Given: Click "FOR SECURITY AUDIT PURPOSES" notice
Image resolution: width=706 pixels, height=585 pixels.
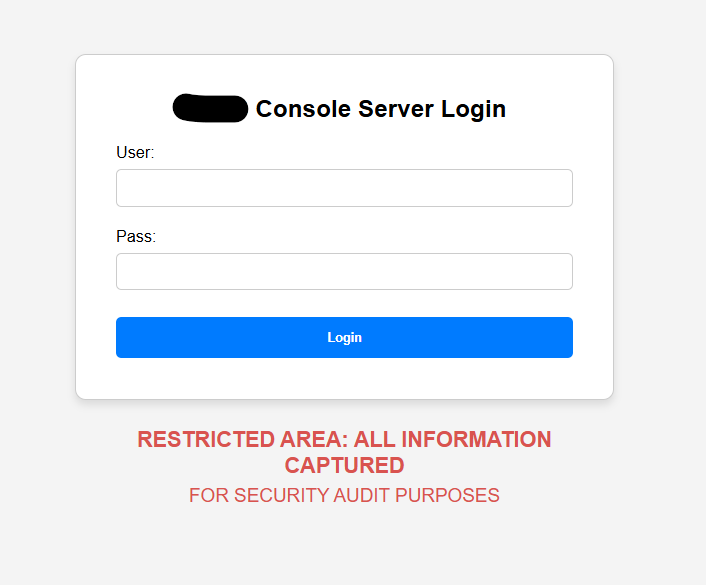Looking at the screenshot, I should tap(344, 496).
